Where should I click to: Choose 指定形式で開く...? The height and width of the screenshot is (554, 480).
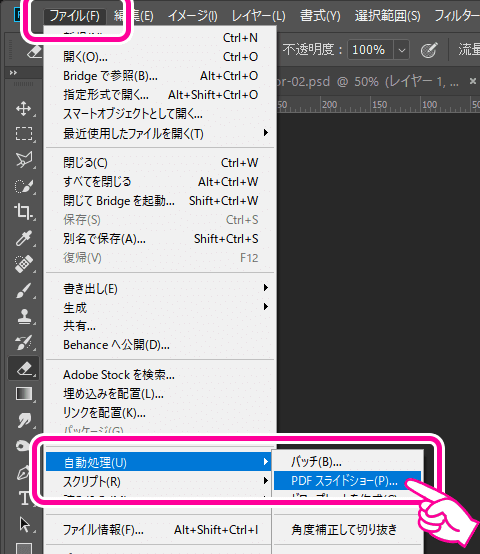tap(160, 95)
